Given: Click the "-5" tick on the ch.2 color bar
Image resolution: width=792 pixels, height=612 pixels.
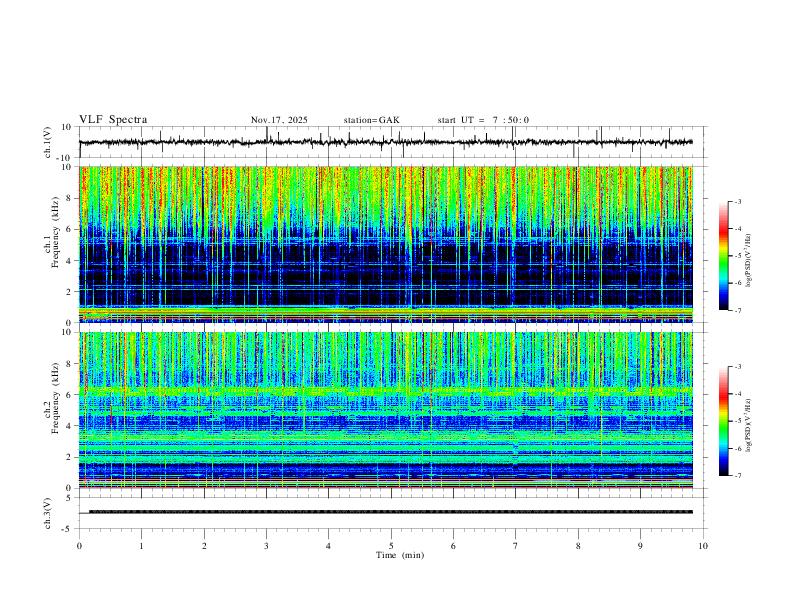Looking at the screenshot, I should [738, 421].
